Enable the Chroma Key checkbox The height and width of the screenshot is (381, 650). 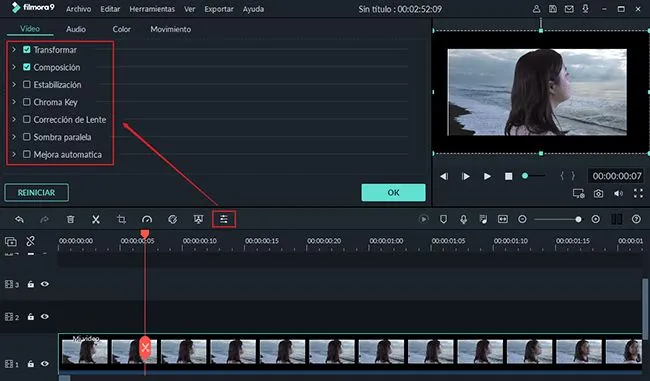(27, 102)
